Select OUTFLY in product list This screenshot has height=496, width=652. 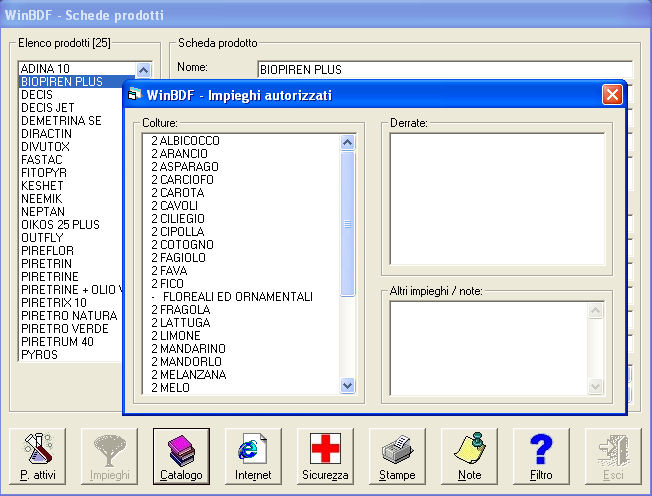click(71, 237)
